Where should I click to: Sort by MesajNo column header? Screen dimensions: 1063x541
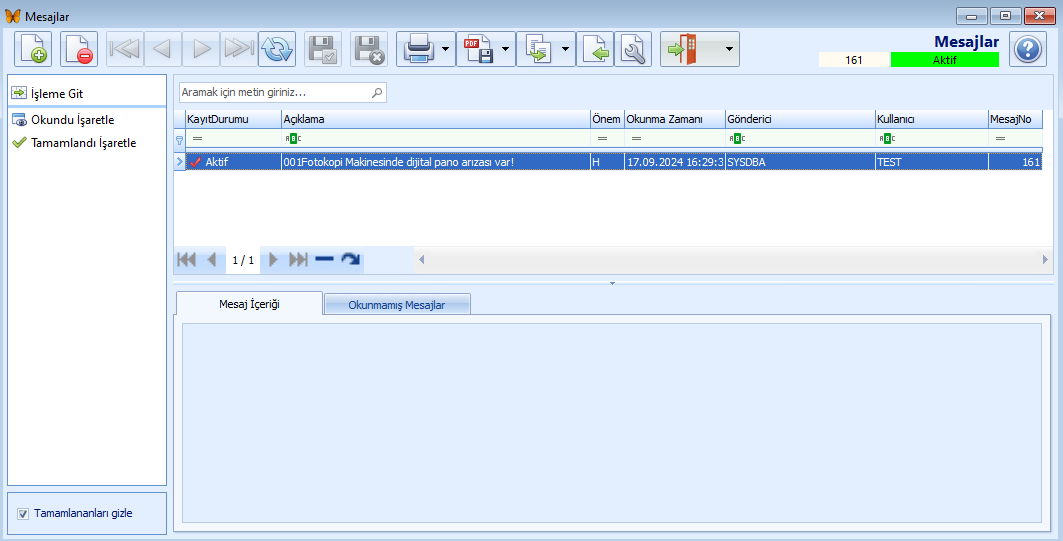pos(1015,119)
